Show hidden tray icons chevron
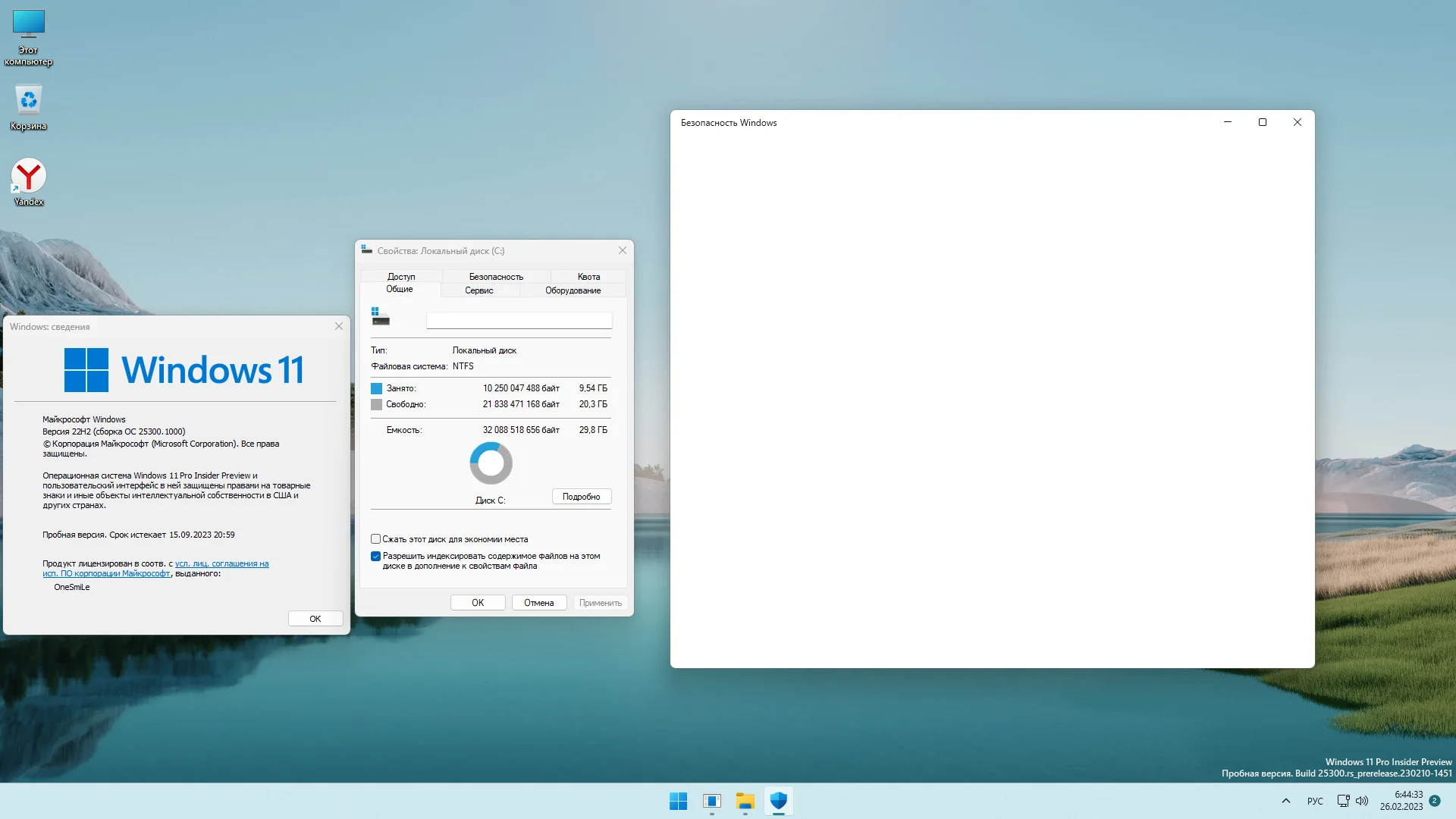The image size is (1456, 819). [1285, 801]
